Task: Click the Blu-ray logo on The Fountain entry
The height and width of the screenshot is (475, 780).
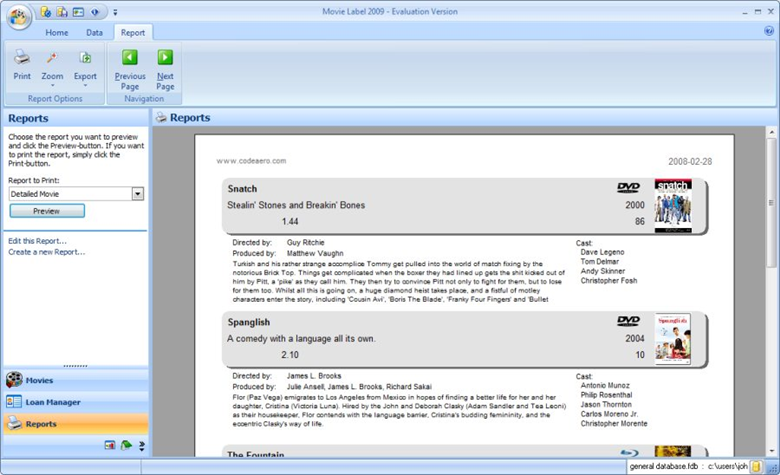Action: 629,453
